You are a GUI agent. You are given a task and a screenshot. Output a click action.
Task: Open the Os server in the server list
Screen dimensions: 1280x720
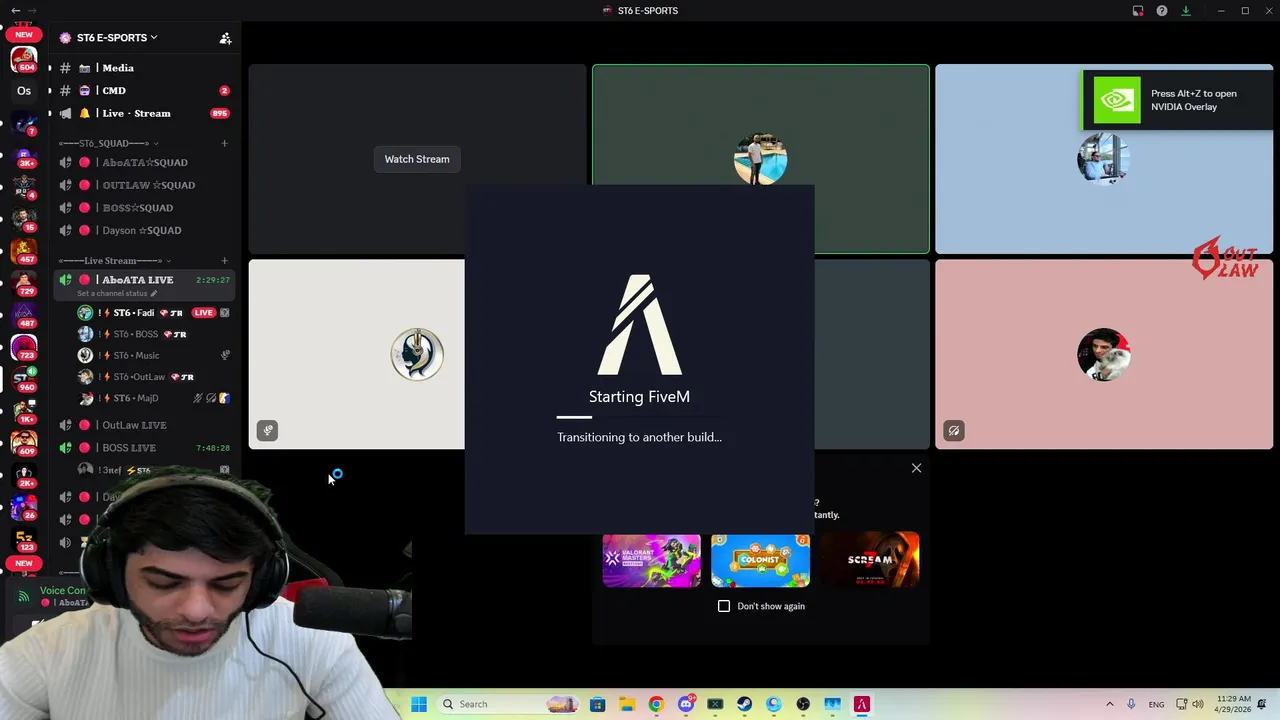click(x=24, y=91)
